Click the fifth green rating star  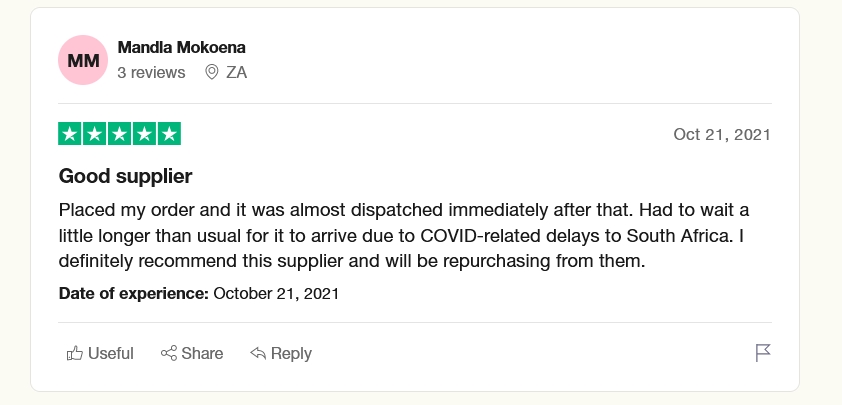(x=169, y=134)
